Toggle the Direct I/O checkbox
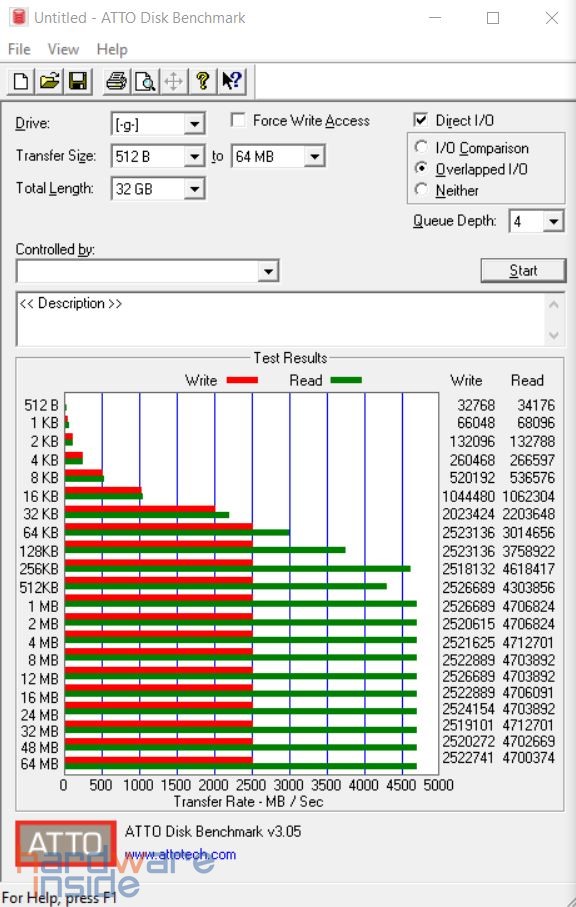576x907 pixels. [421, 120]
